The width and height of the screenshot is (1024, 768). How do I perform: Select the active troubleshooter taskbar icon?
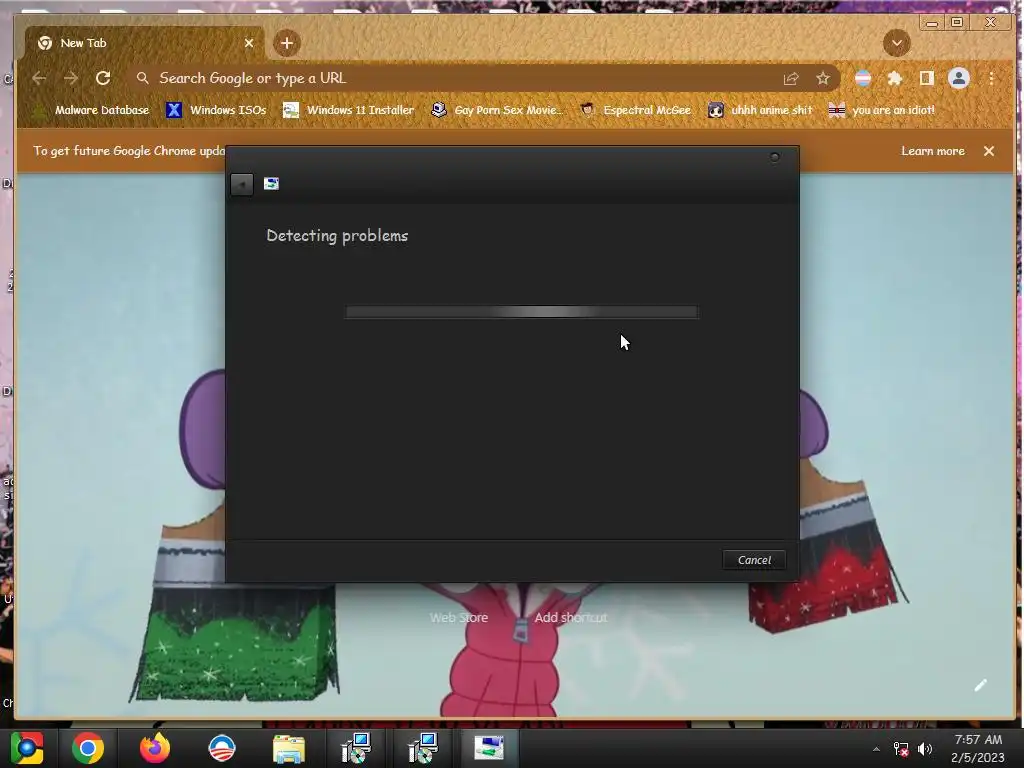point(489,748)
